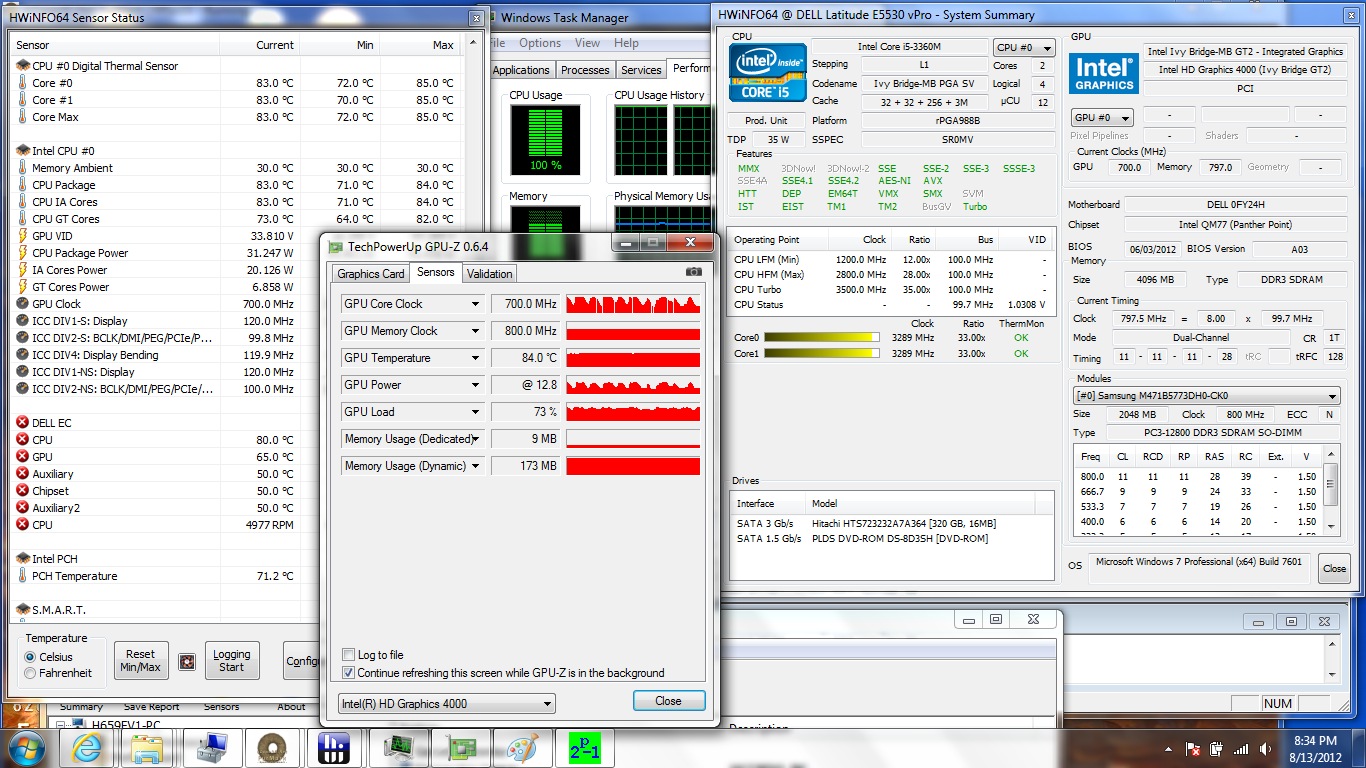This screenshot has width=1366, height=768.
Task: Click the CPU Package Power lightning icon
Action: coord(23,253)
